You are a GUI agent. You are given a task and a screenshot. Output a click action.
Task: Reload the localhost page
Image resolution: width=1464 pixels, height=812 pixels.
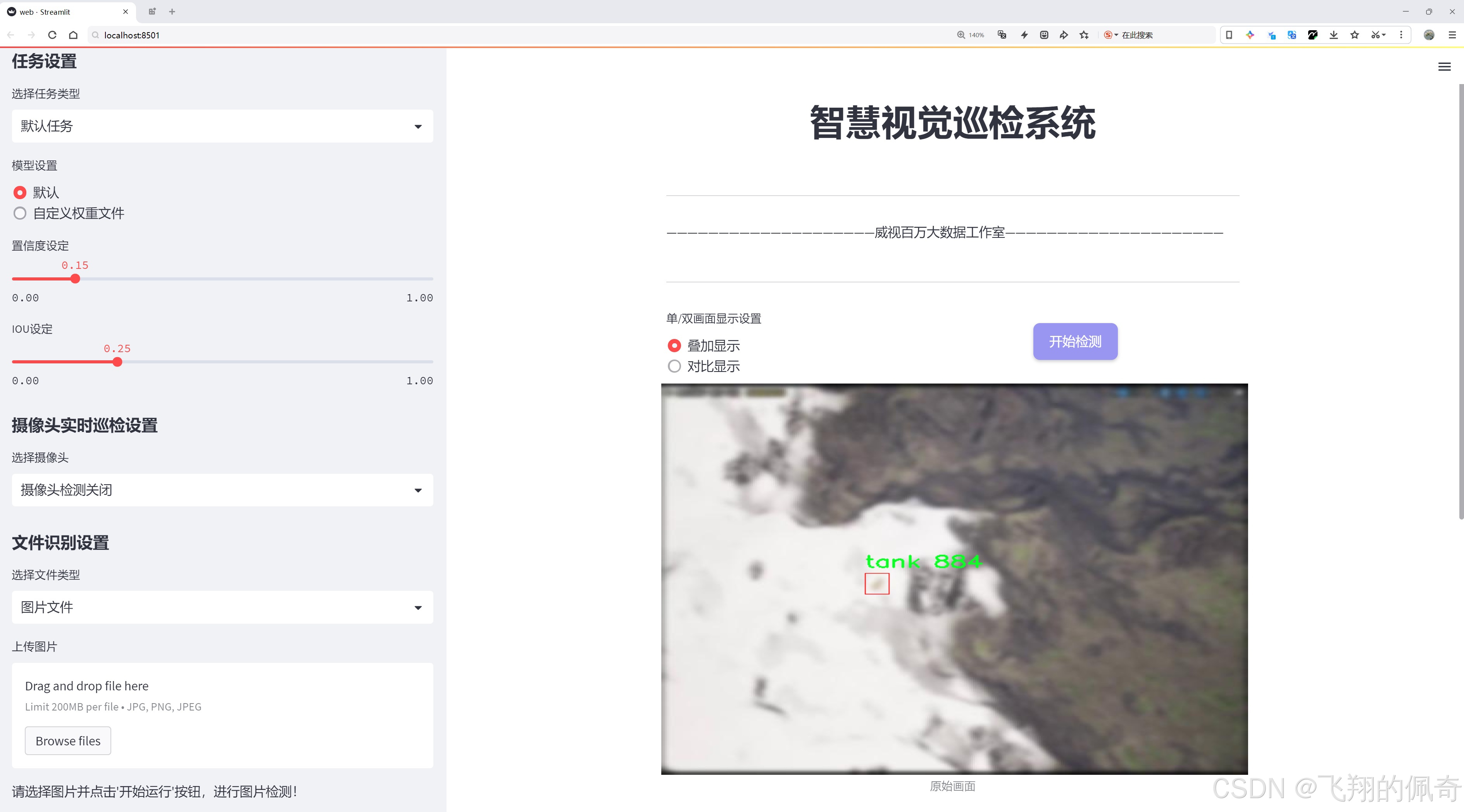click(52, 35)
